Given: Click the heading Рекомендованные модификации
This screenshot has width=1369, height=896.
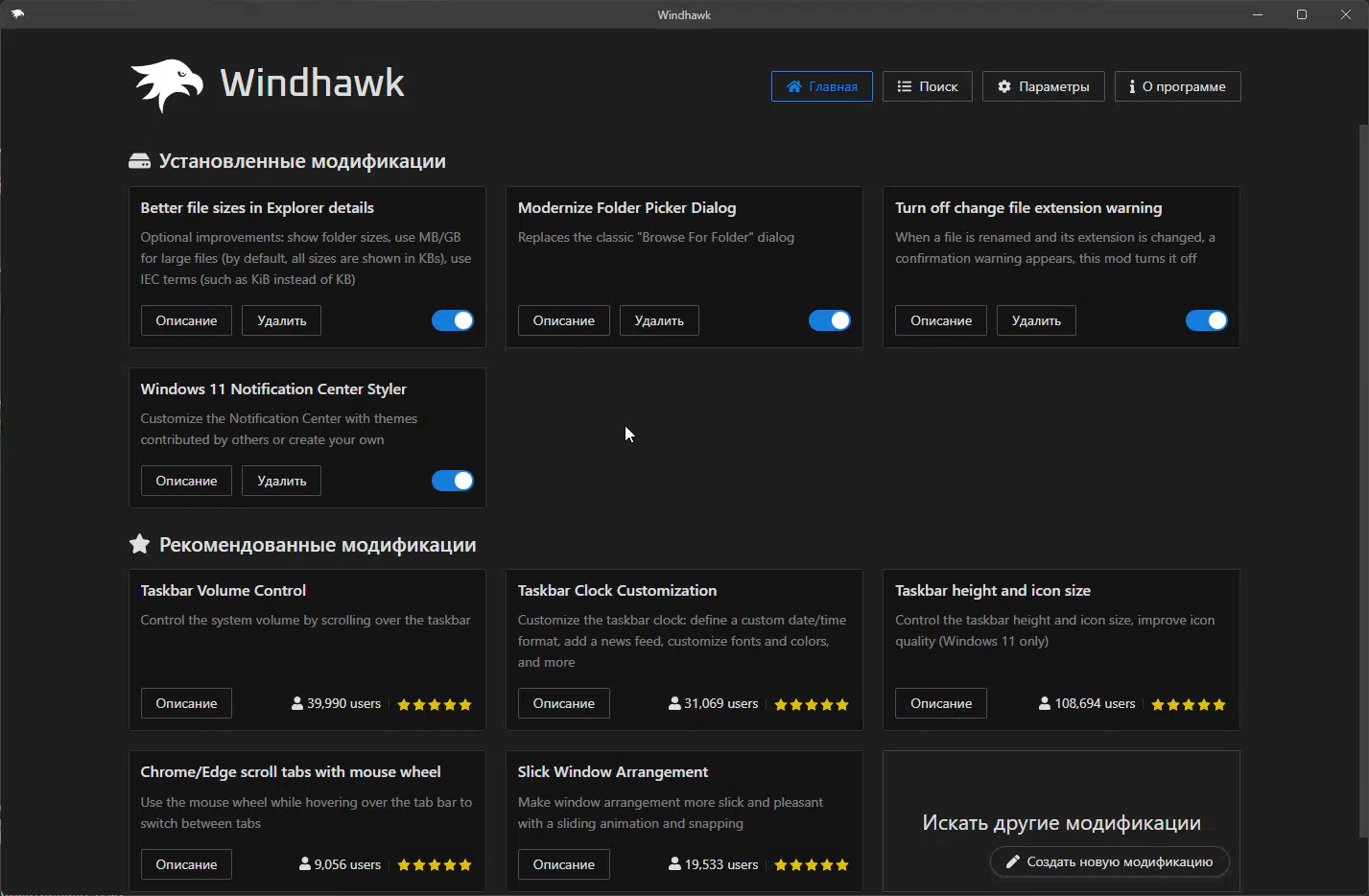Looking at the screenshot, I should coord(318,544).
